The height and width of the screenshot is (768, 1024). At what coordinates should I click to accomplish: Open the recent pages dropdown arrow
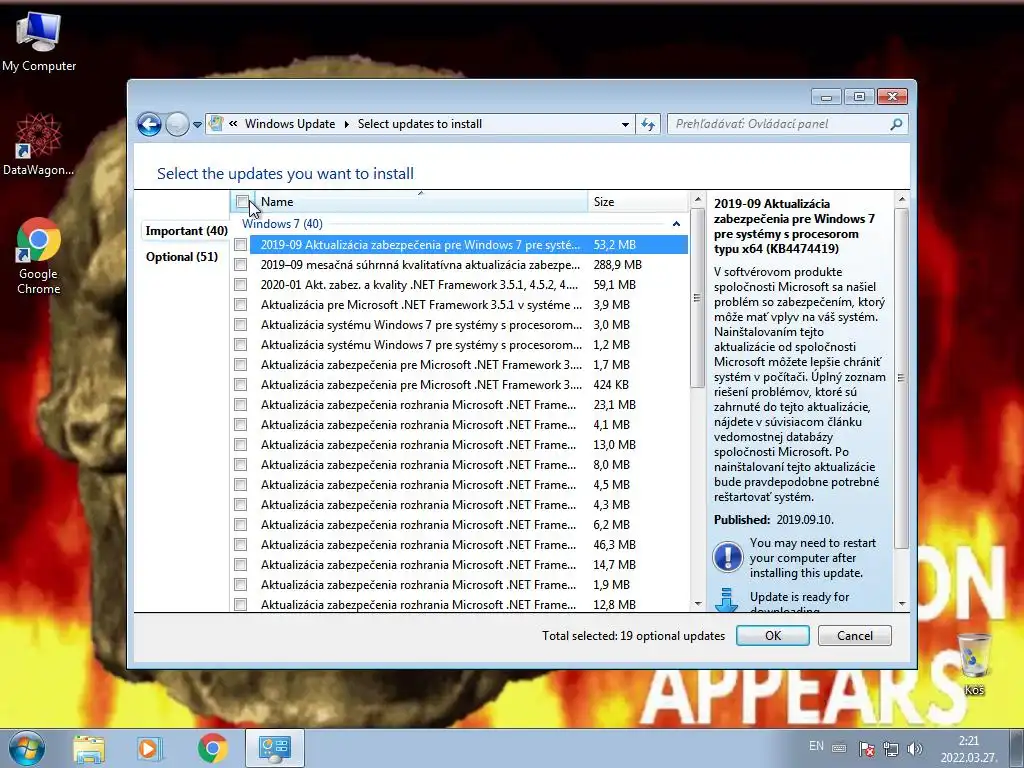tap(197, 124)
